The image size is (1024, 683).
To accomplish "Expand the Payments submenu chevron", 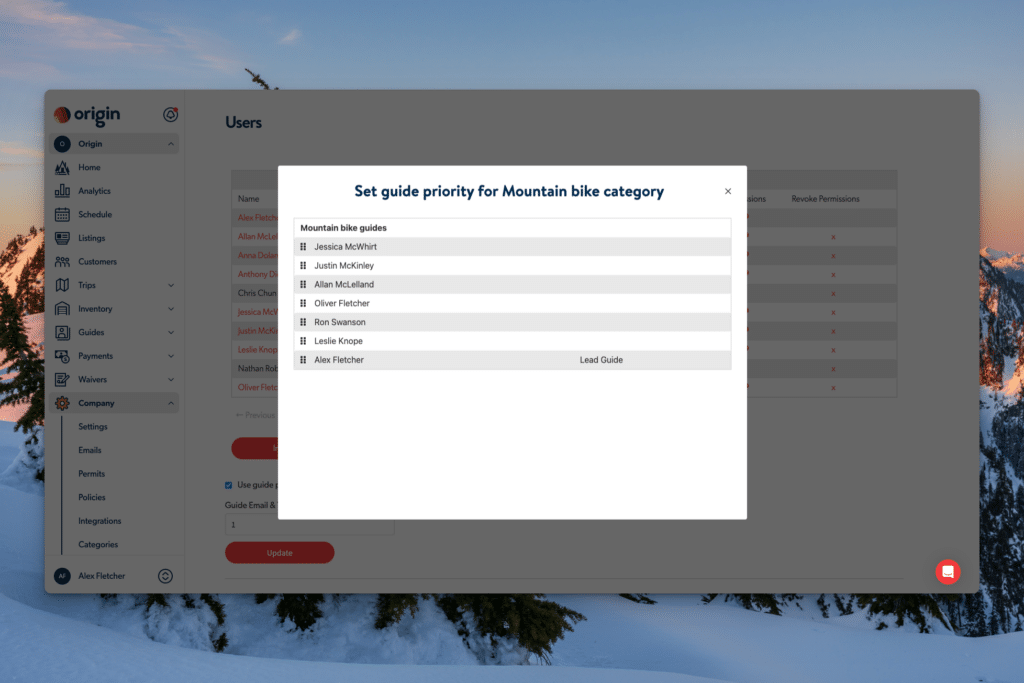I will point(170,356).
